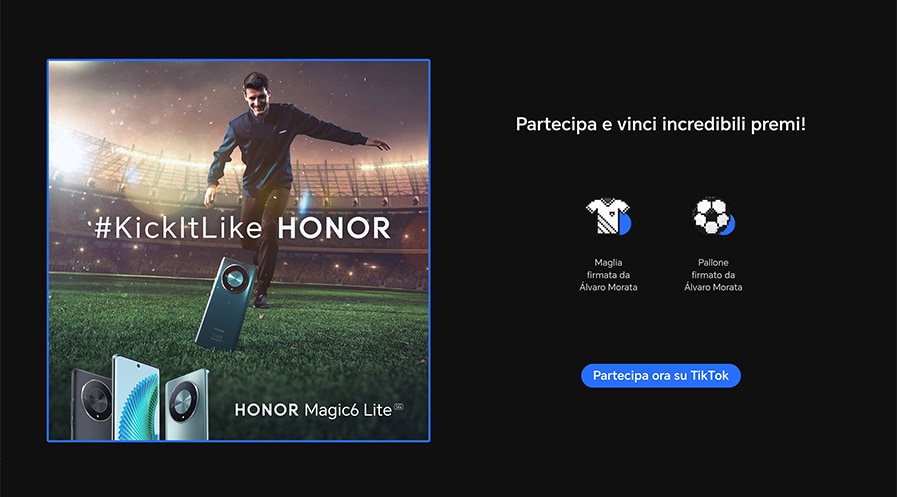Click the signed soccer ball prize icon
This screenshot has width=897, height=497.
pyautogui.click(x=713, y=216)
